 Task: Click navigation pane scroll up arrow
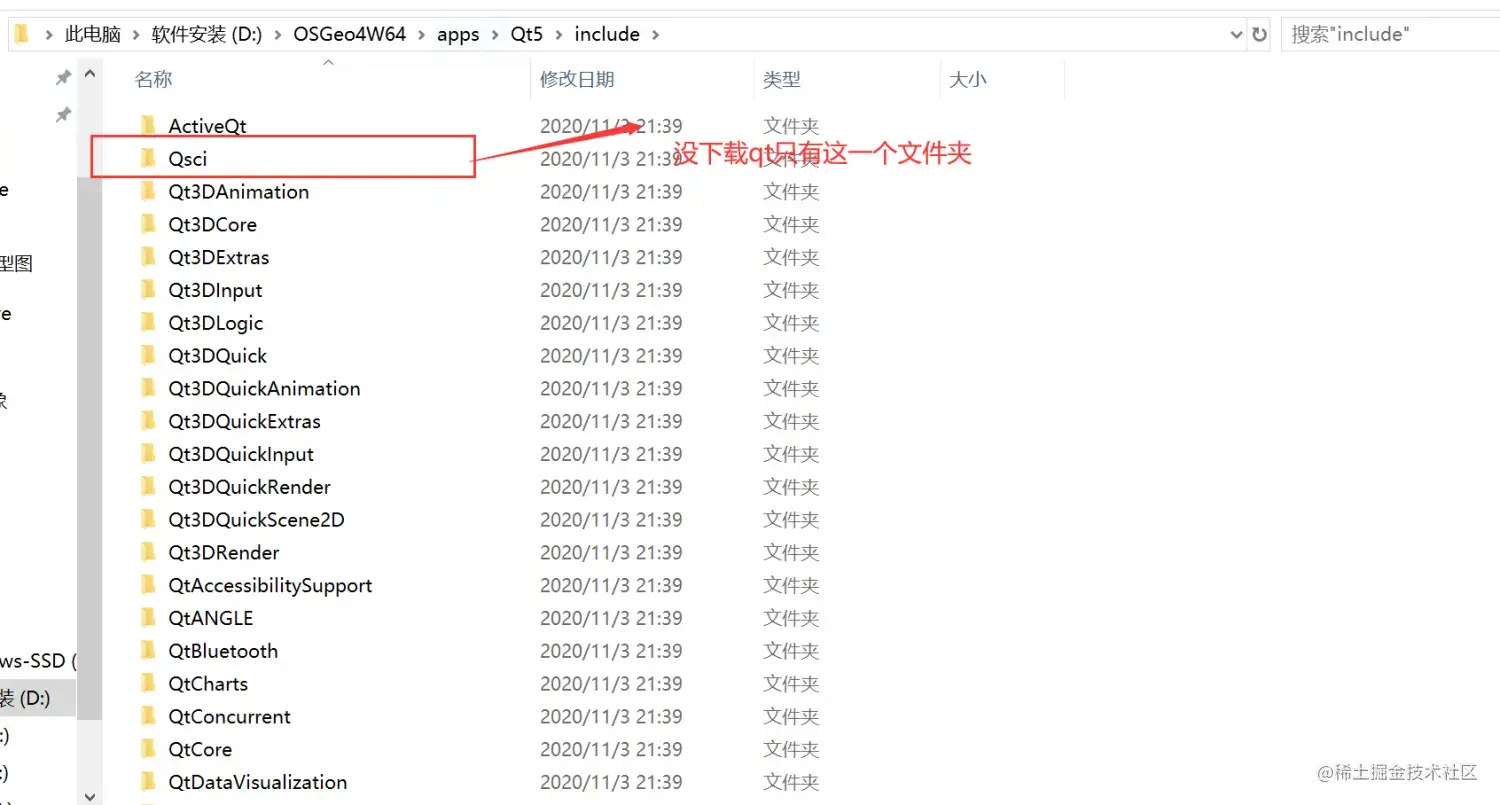point(90,74)
